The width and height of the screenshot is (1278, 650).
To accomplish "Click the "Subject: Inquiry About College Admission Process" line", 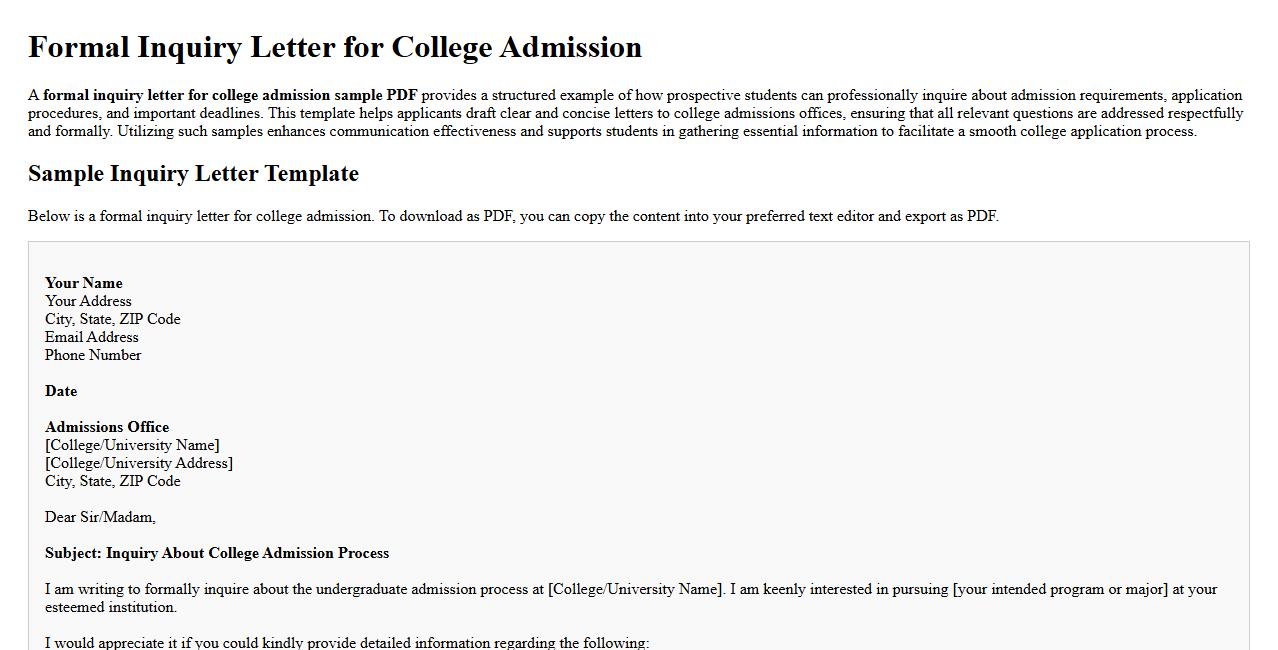I will [217, 553].
